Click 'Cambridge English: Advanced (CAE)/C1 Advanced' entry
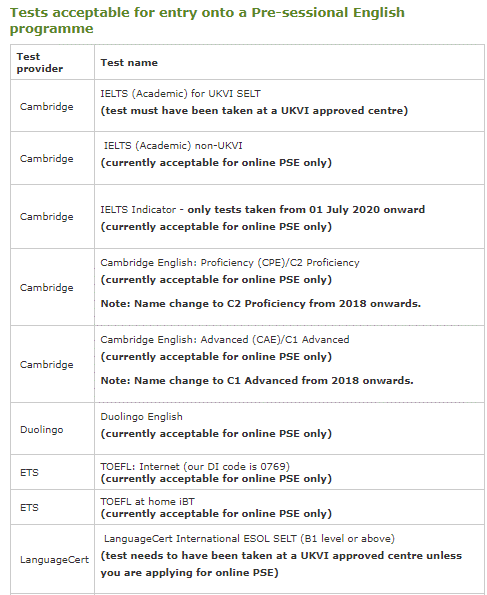 coord(225,340)
